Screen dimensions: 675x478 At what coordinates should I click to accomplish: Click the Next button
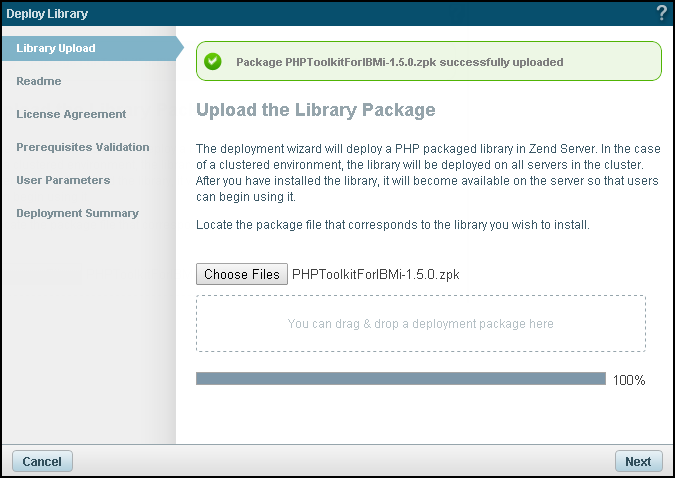638,461
